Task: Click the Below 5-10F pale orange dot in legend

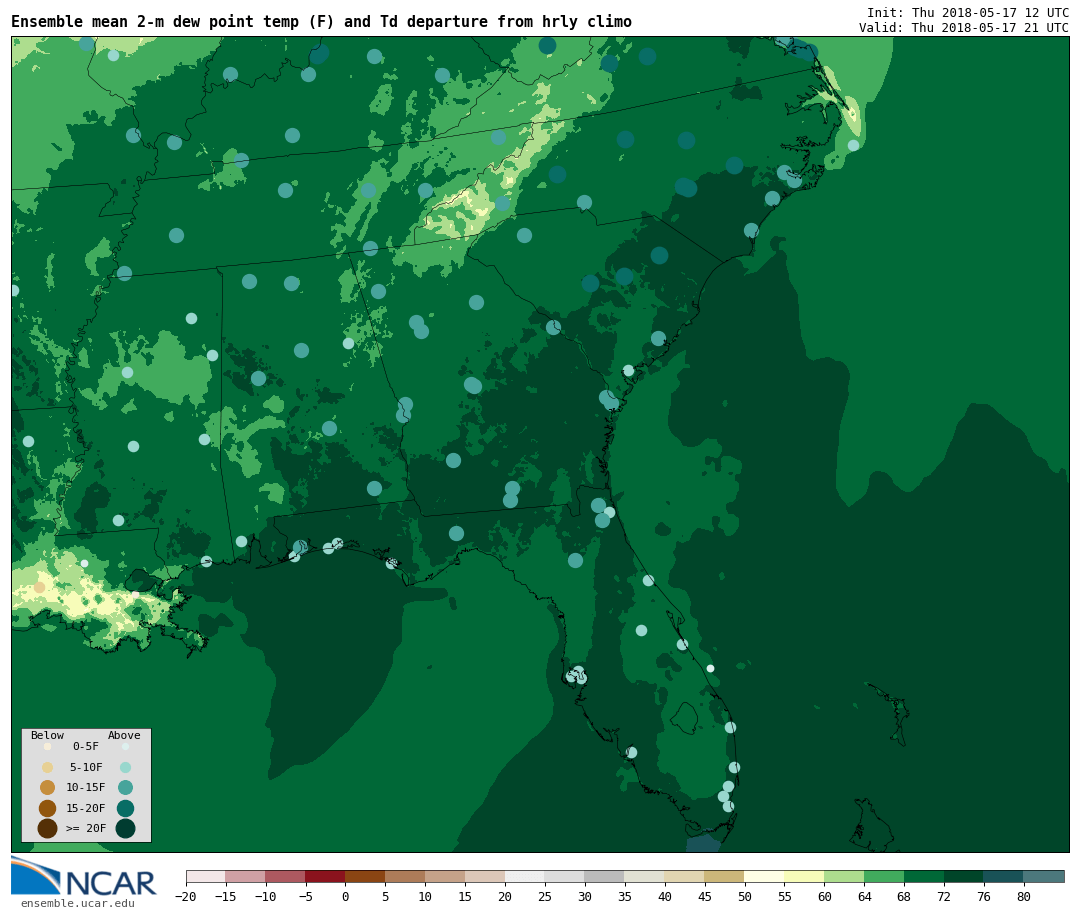Action: pos(48,767)
